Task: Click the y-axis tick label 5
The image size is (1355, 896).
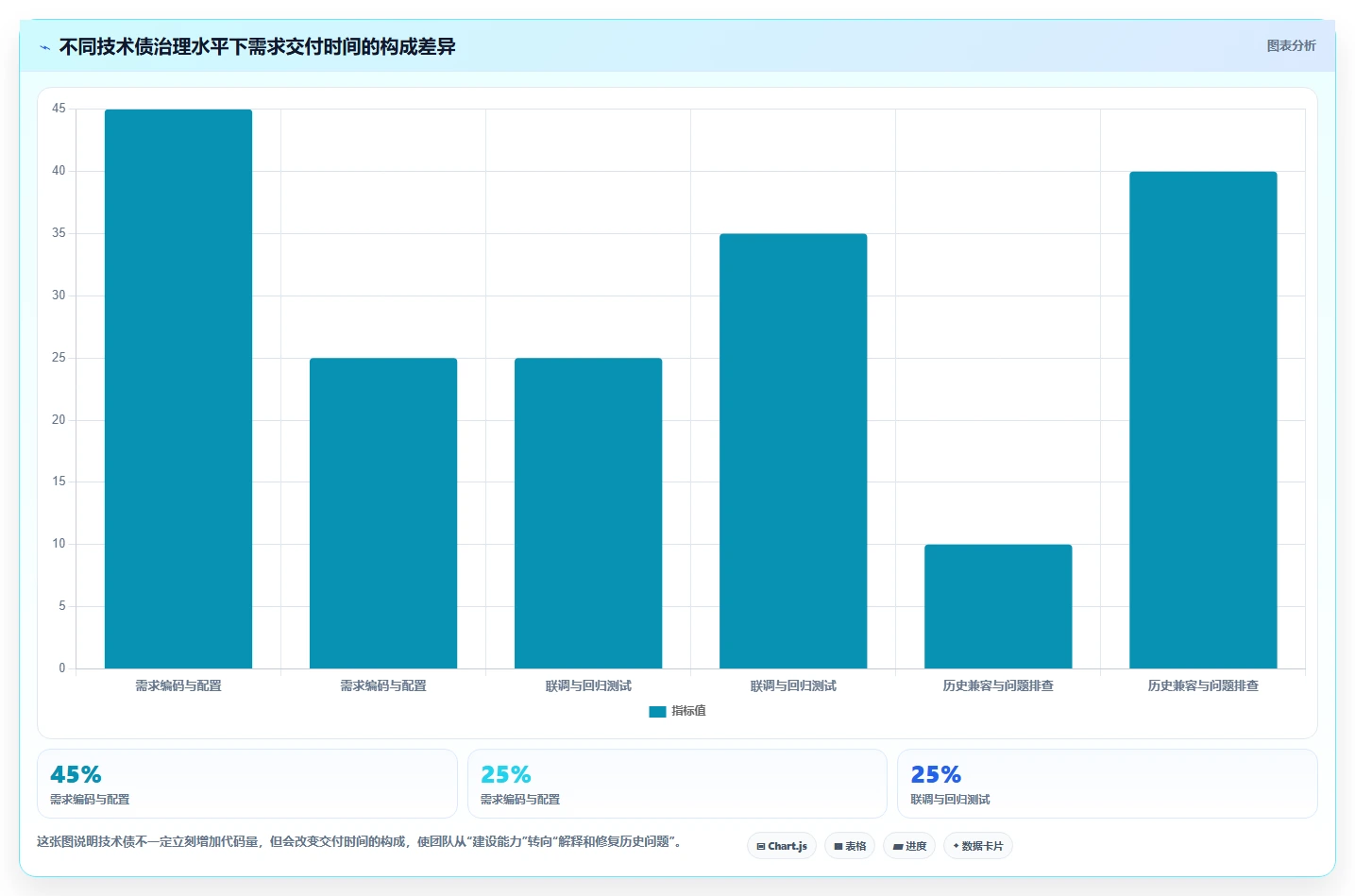Action: [62, 606]
